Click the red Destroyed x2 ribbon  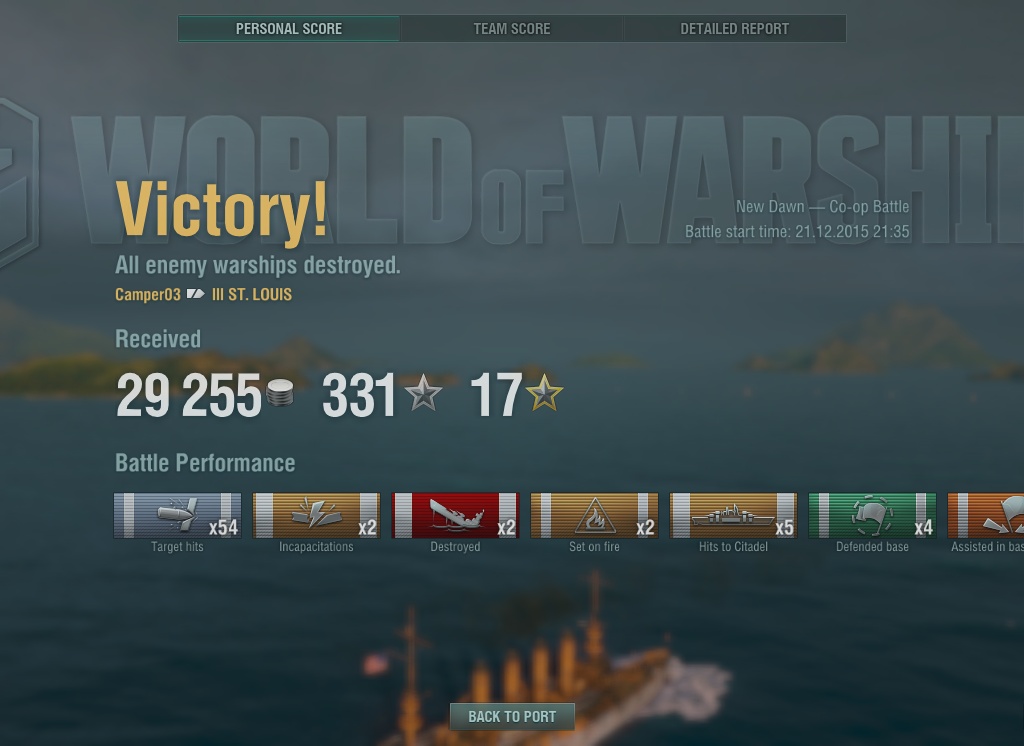click(455, 516)
